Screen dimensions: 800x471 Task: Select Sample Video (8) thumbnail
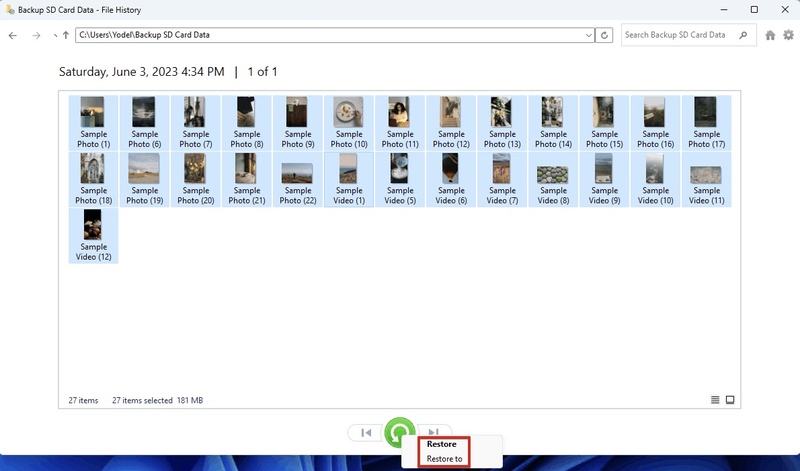553,179
